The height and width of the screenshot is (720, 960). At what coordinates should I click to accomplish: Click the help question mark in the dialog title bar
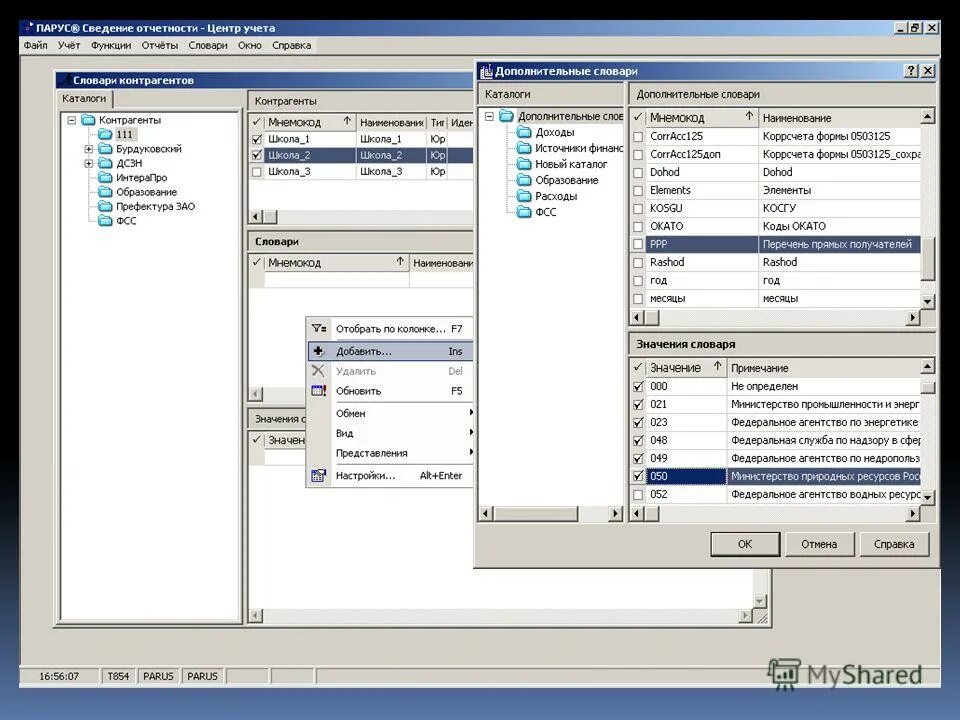[911, 71]
